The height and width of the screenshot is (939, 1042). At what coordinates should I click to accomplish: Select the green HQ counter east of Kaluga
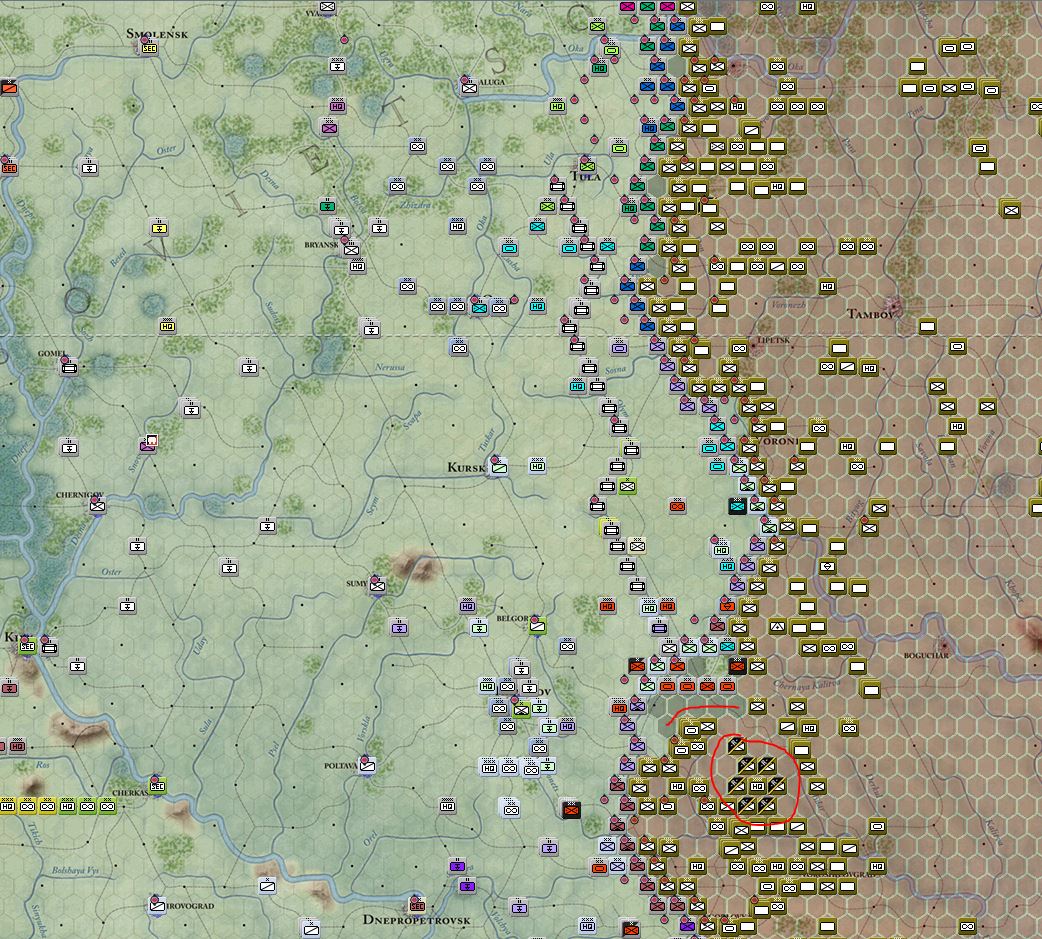coord(558,106)
